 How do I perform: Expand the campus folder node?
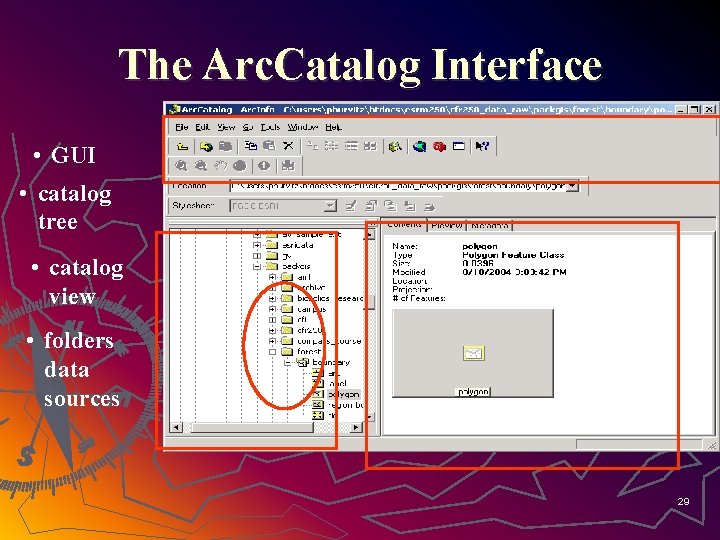pyautogui.click(x=272, y=309)
